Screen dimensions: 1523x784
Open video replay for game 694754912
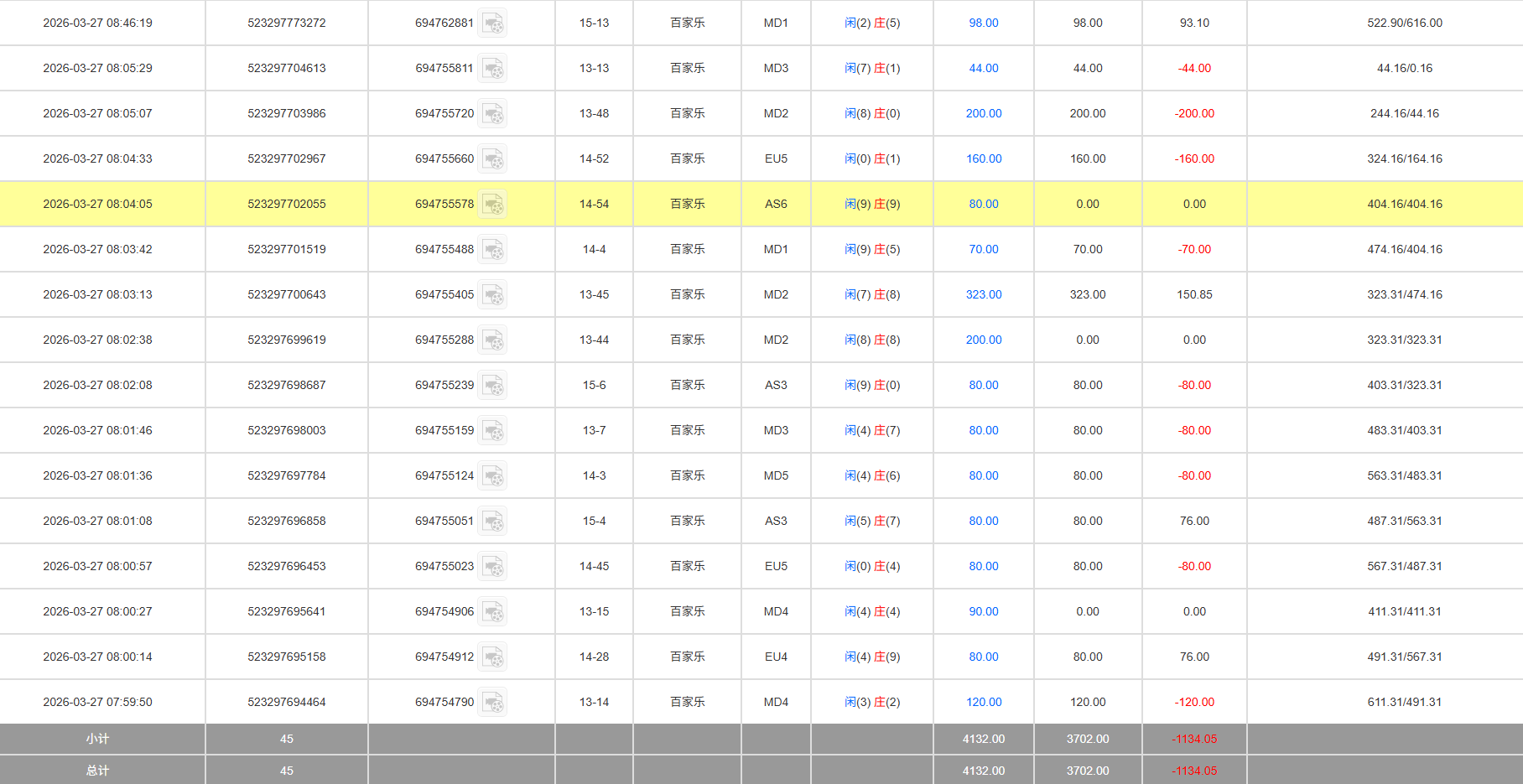493,657
